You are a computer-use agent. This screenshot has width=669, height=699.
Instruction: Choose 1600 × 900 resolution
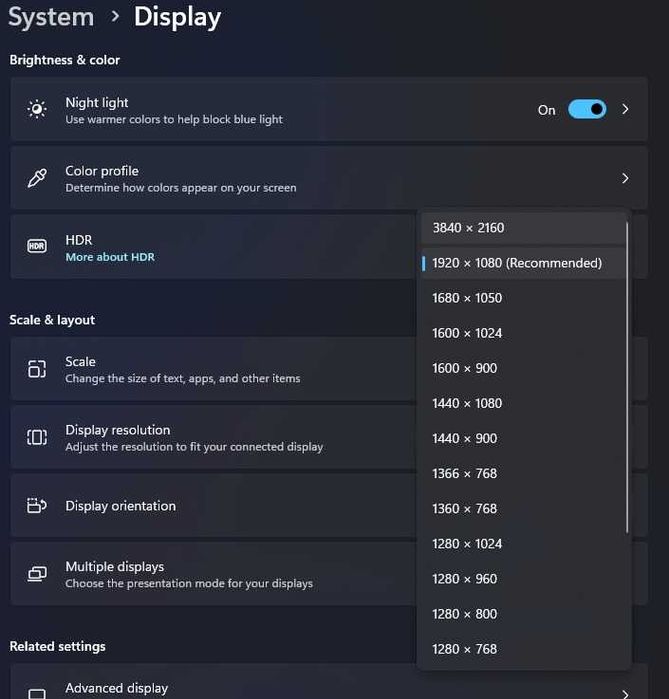pyautogui.click(x=522, y=368)
